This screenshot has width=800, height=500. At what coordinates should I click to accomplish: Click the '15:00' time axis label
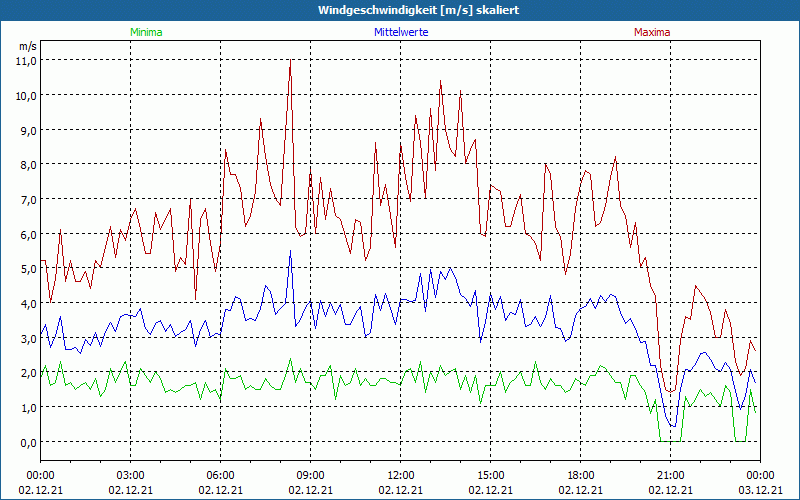[491, 476]
